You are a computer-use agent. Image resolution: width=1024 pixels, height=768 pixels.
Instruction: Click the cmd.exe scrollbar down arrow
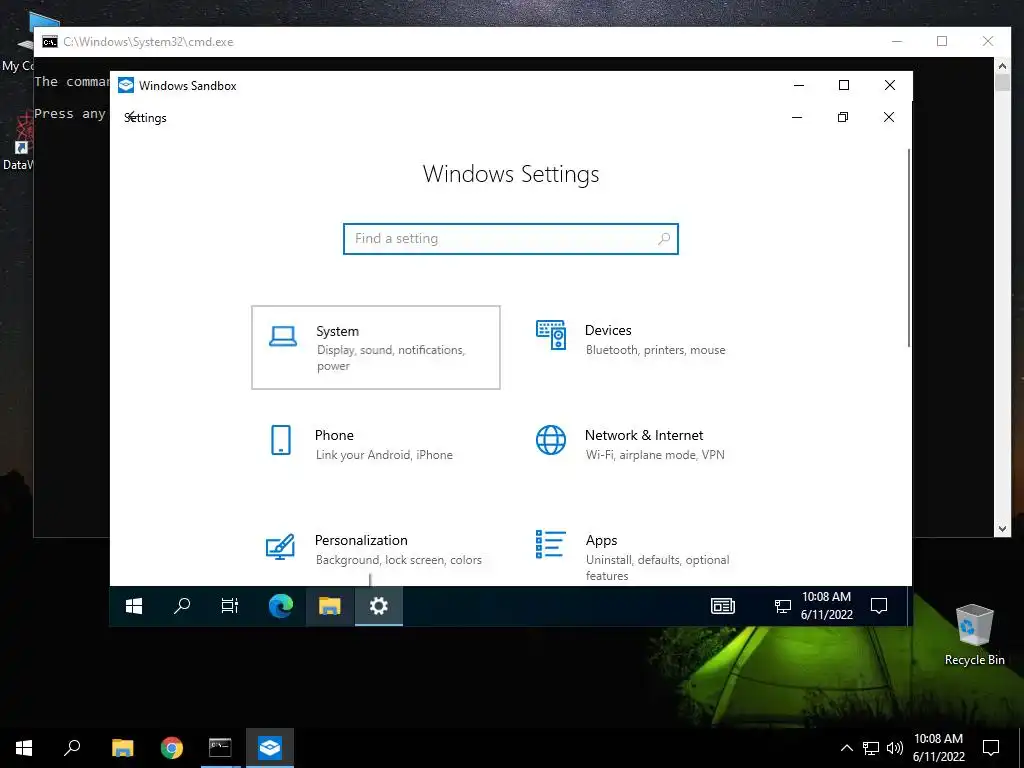tap(1002, 529)
